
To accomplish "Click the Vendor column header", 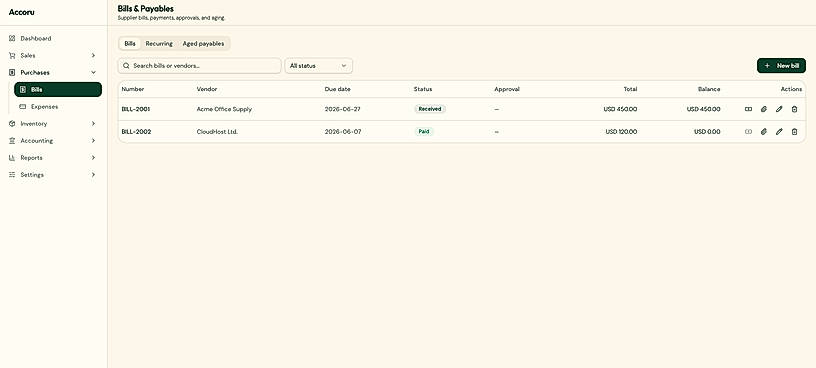I will 207,89.
